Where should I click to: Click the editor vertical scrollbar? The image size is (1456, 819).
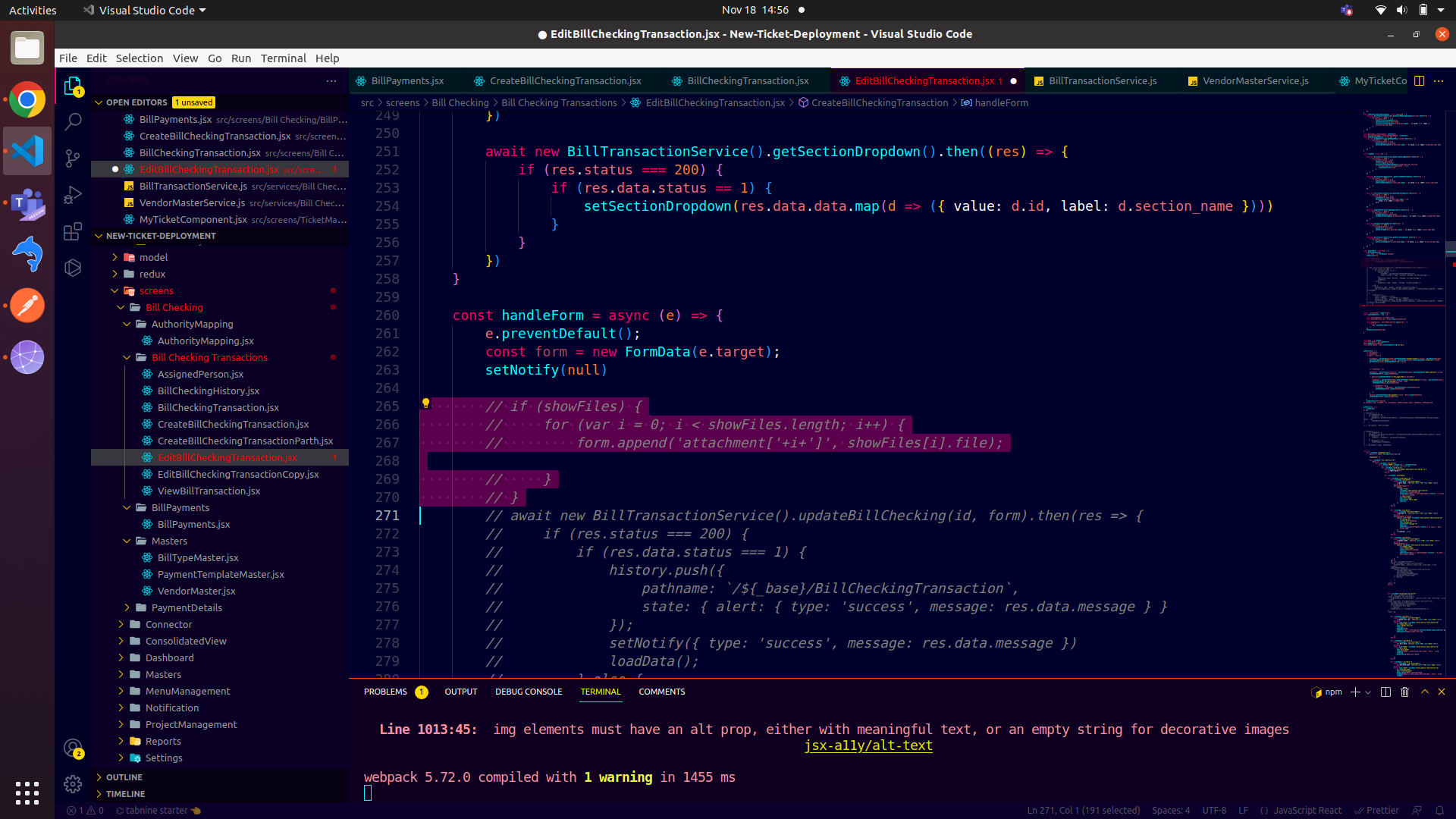tap(1451, 394)
